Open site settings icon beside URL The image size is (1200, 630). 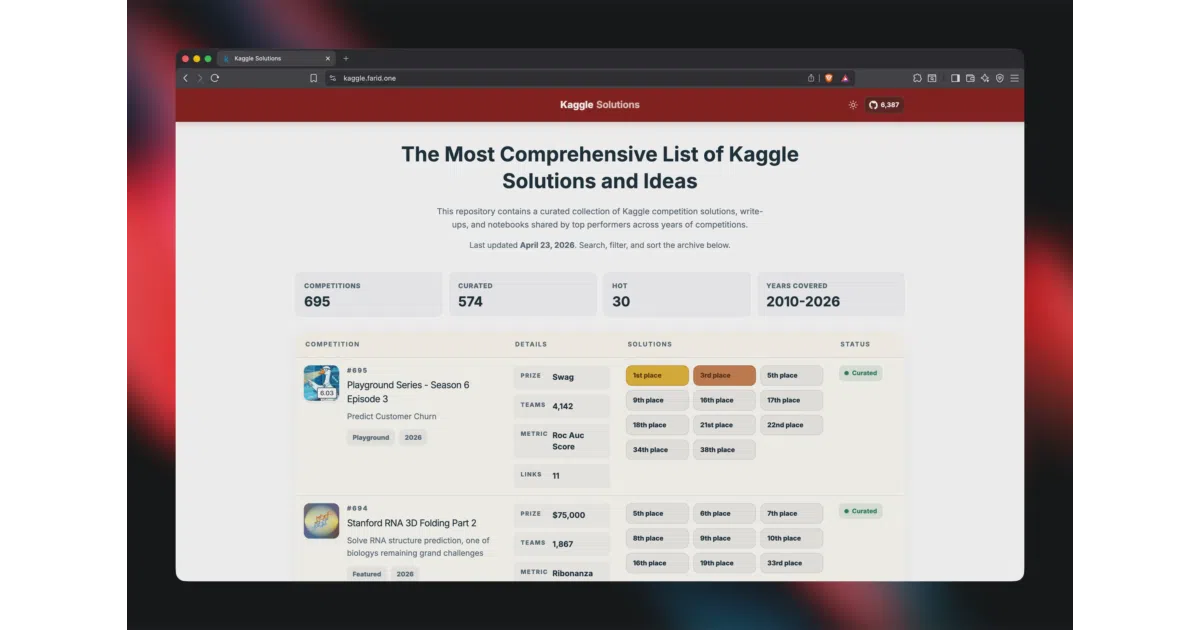333,78
